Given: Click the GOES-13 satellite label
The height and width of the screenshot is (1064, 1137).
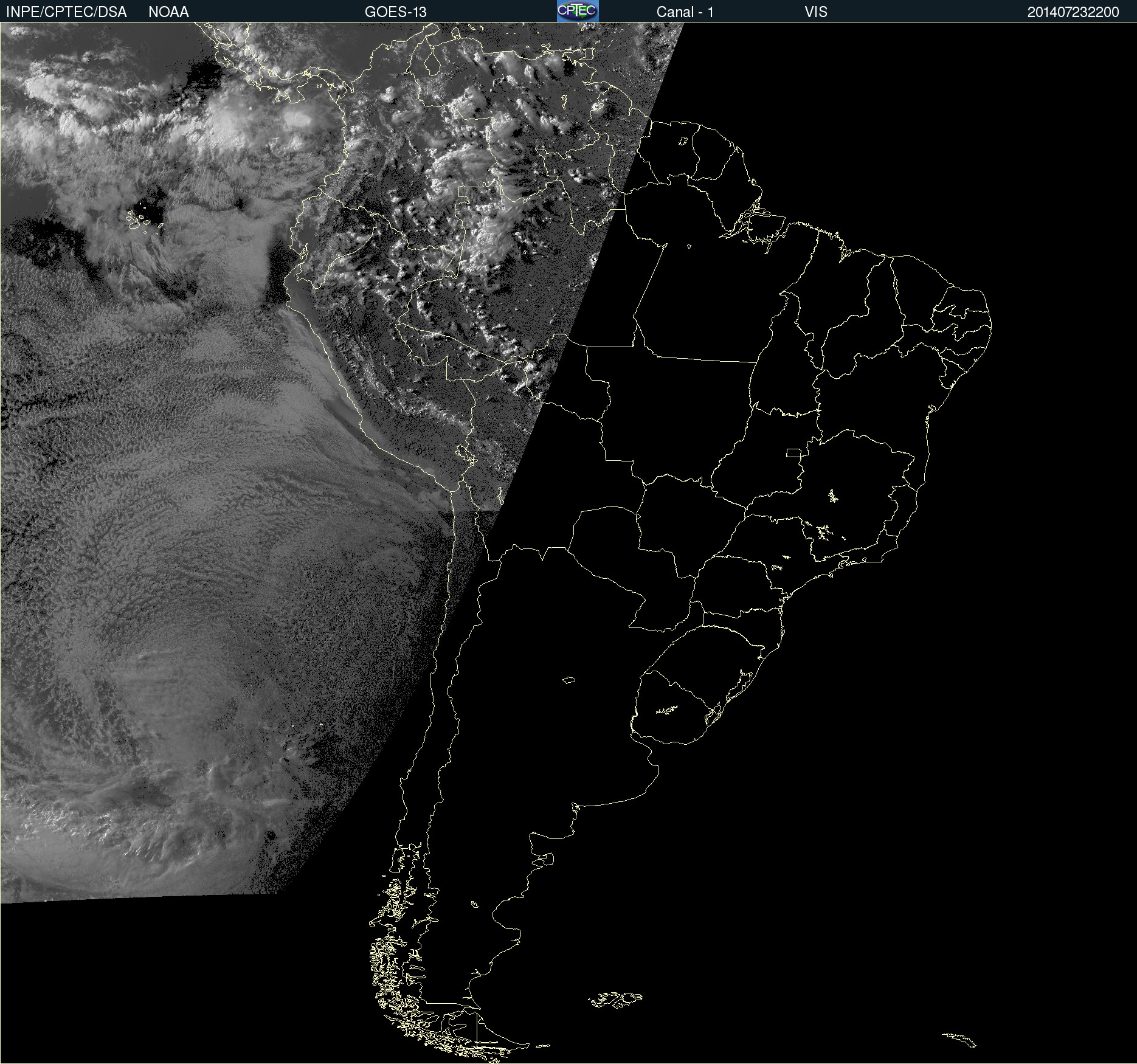Looking at the screenshot, I should 396,12.
